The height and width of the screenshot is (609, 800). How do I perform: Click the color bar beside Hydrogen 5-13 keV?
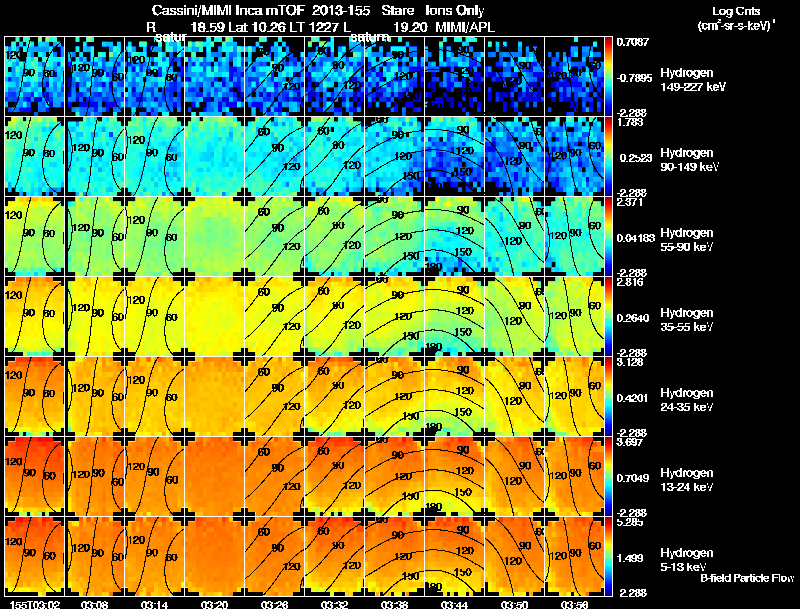608,556
